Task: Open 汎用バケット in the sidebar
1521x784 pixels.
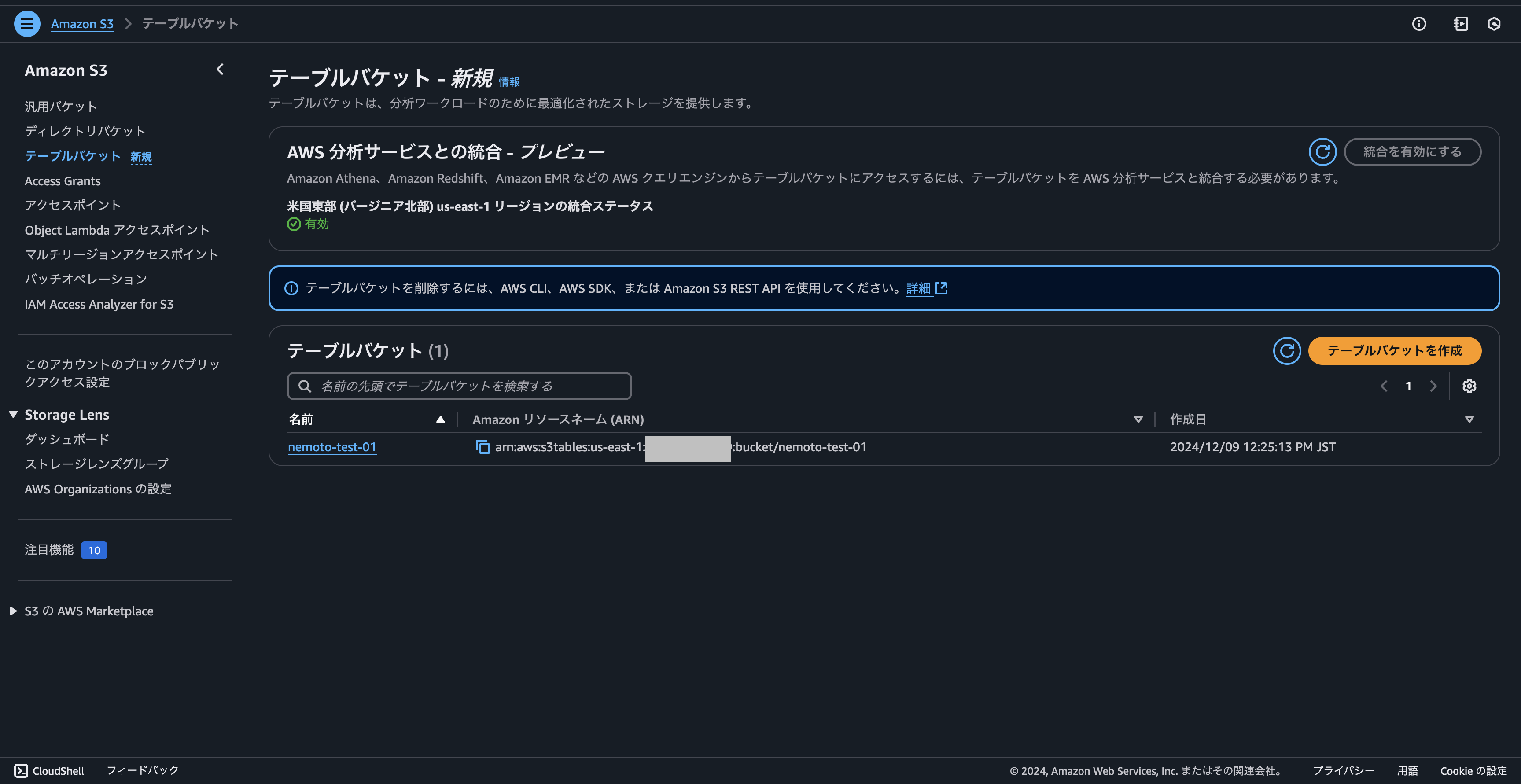Action: [61, 106]
